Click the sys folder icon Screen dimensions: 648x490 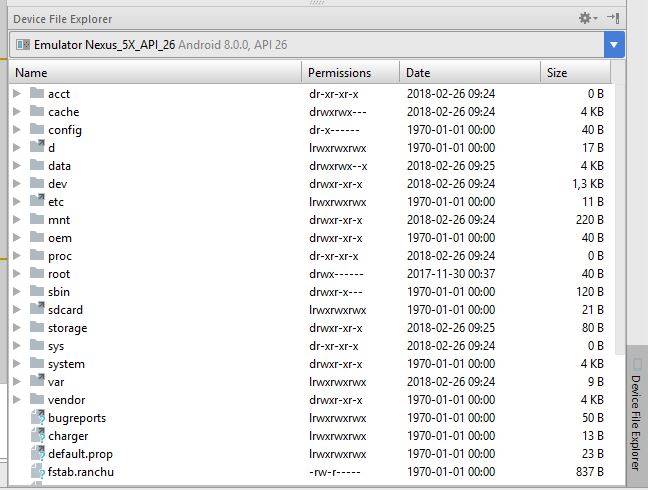(37, 345)
